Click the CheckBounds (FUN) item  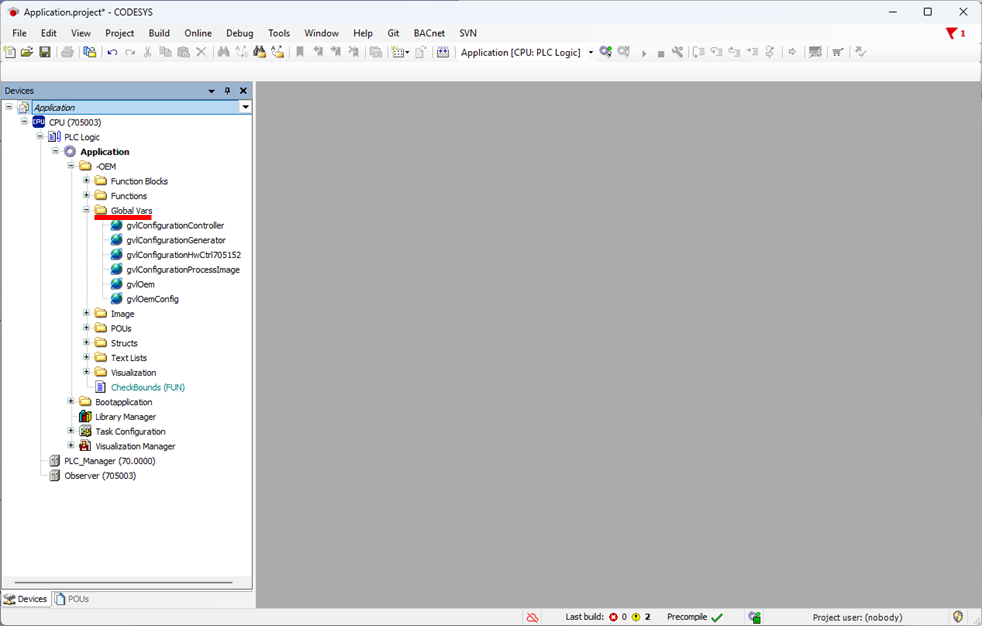[x=147, y=387]
